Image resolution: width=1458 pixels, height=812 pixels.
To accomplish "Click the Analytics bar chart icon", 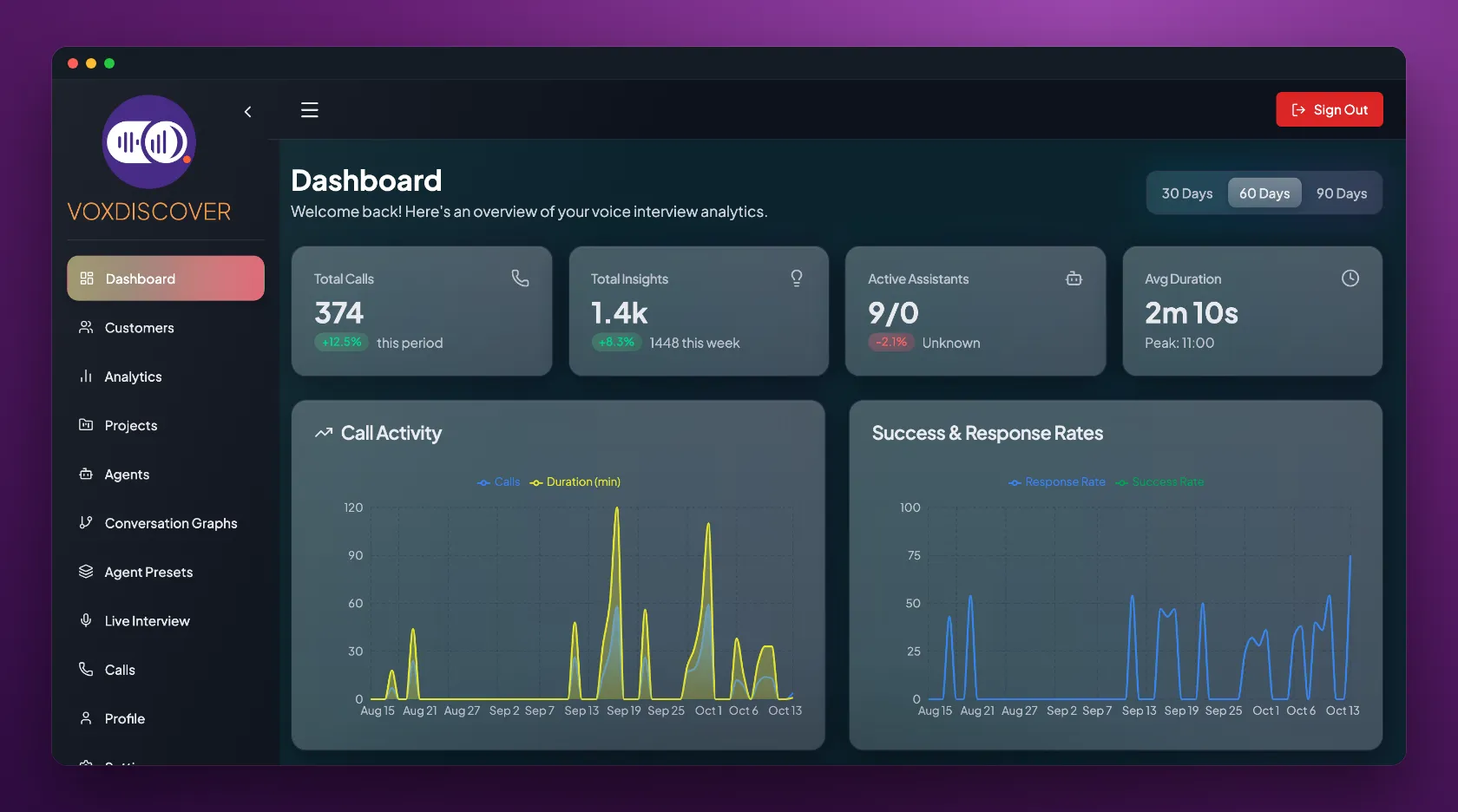I will [86, 377].
